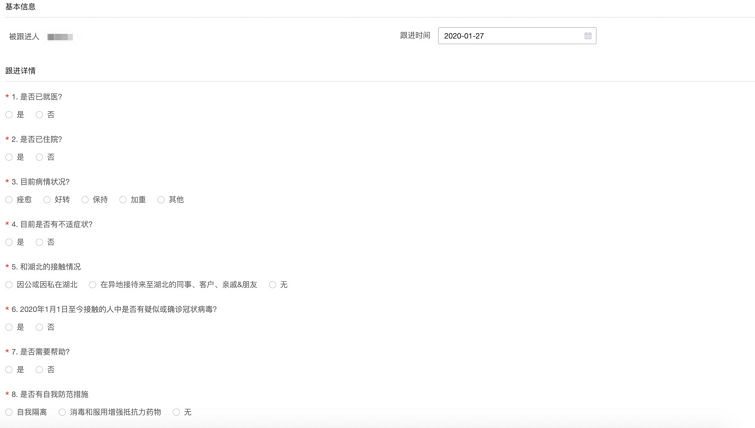Click question text 3. 目前病情状况?

click(41, 182)
